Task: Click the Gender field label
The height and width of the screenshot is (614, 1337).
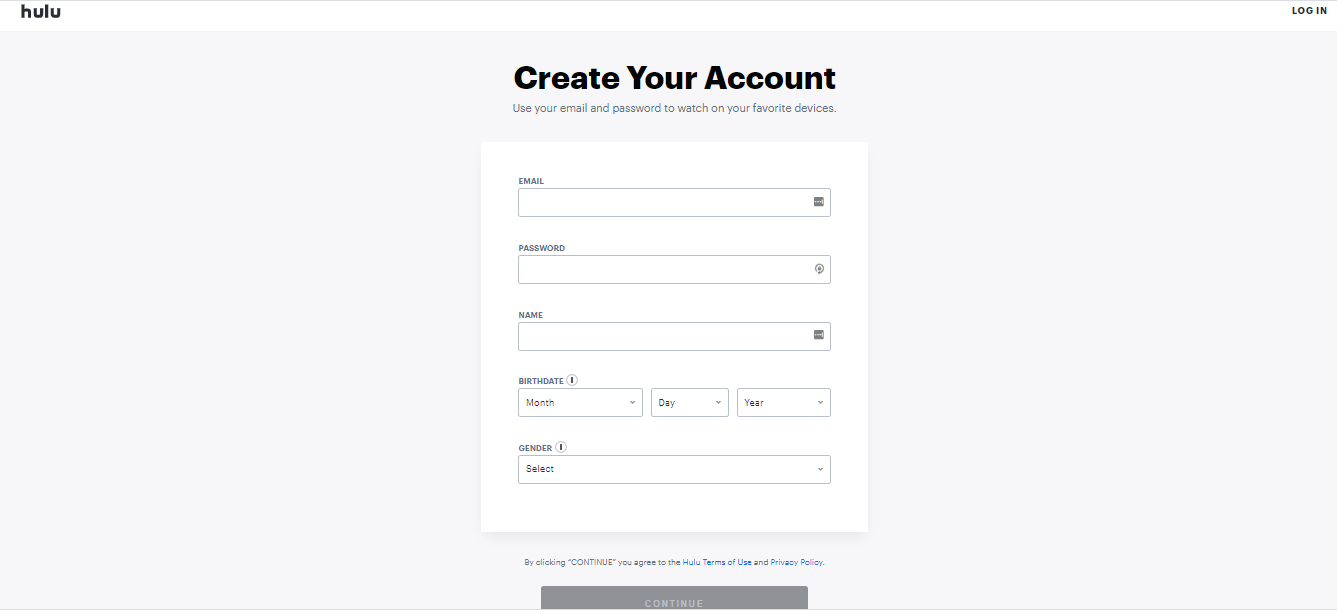Action: (535, 448)
